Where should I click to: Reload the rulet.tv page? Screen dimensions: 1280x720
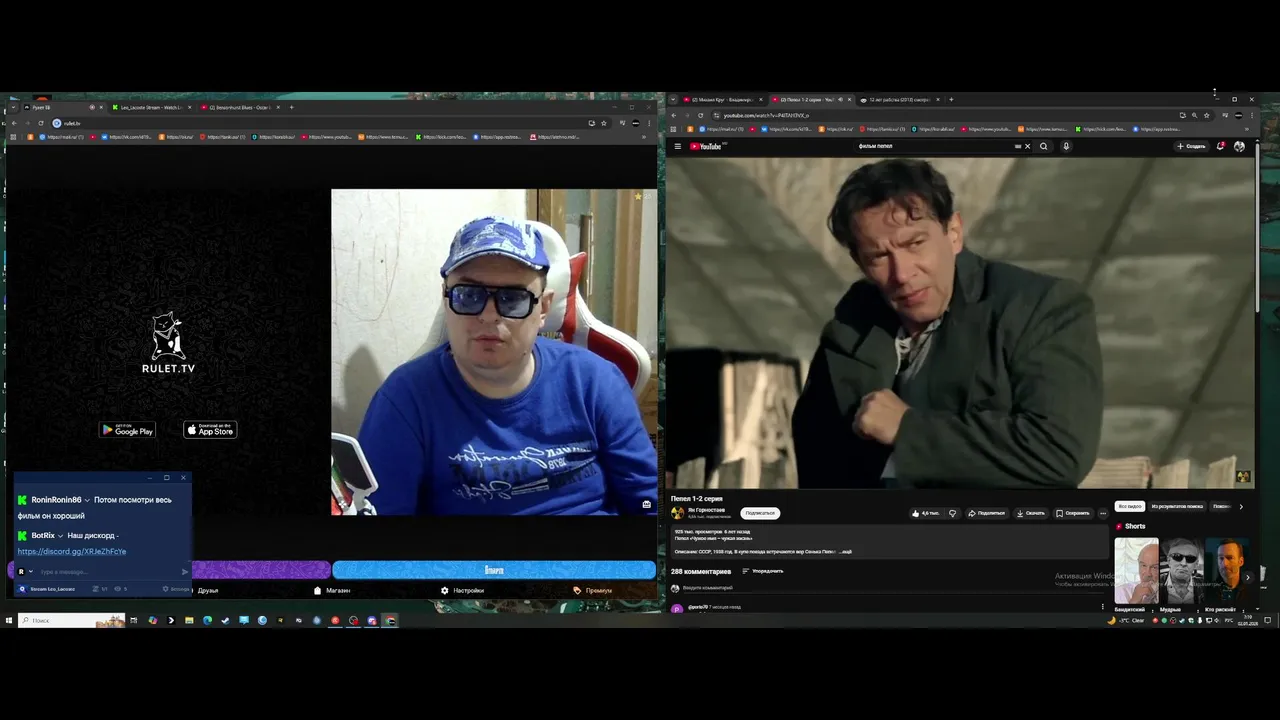(41, 123)
